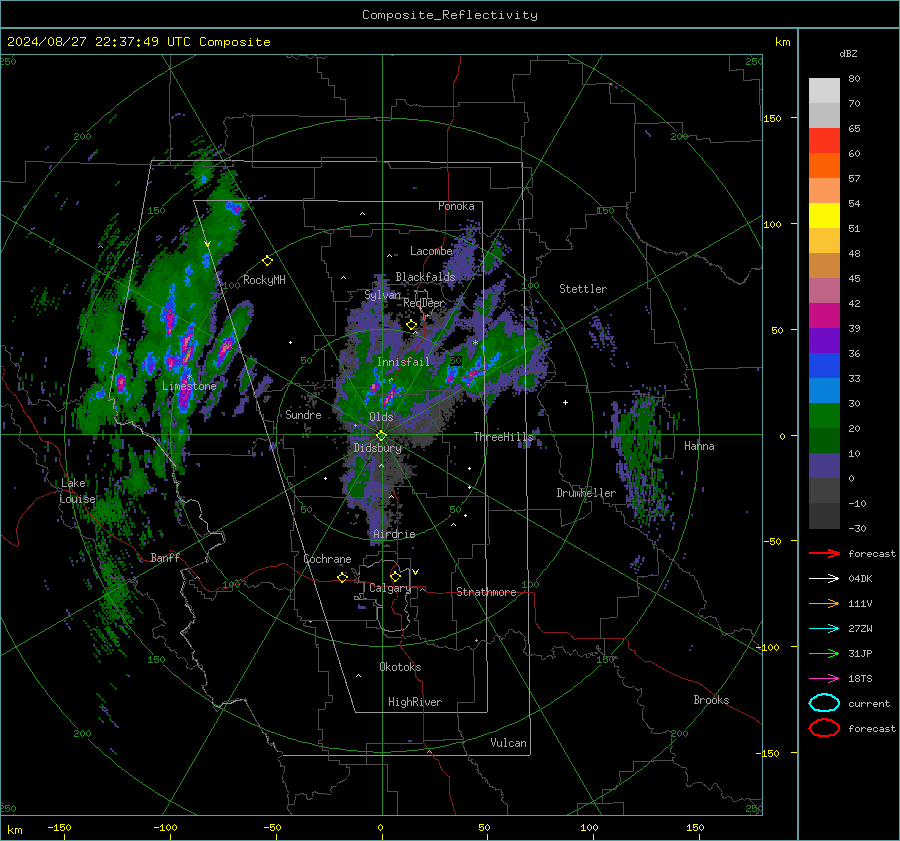The height and width of the screenshot is (841, 900).
Task: Select the white 04DK arrow legend icon
Action: 824,579
